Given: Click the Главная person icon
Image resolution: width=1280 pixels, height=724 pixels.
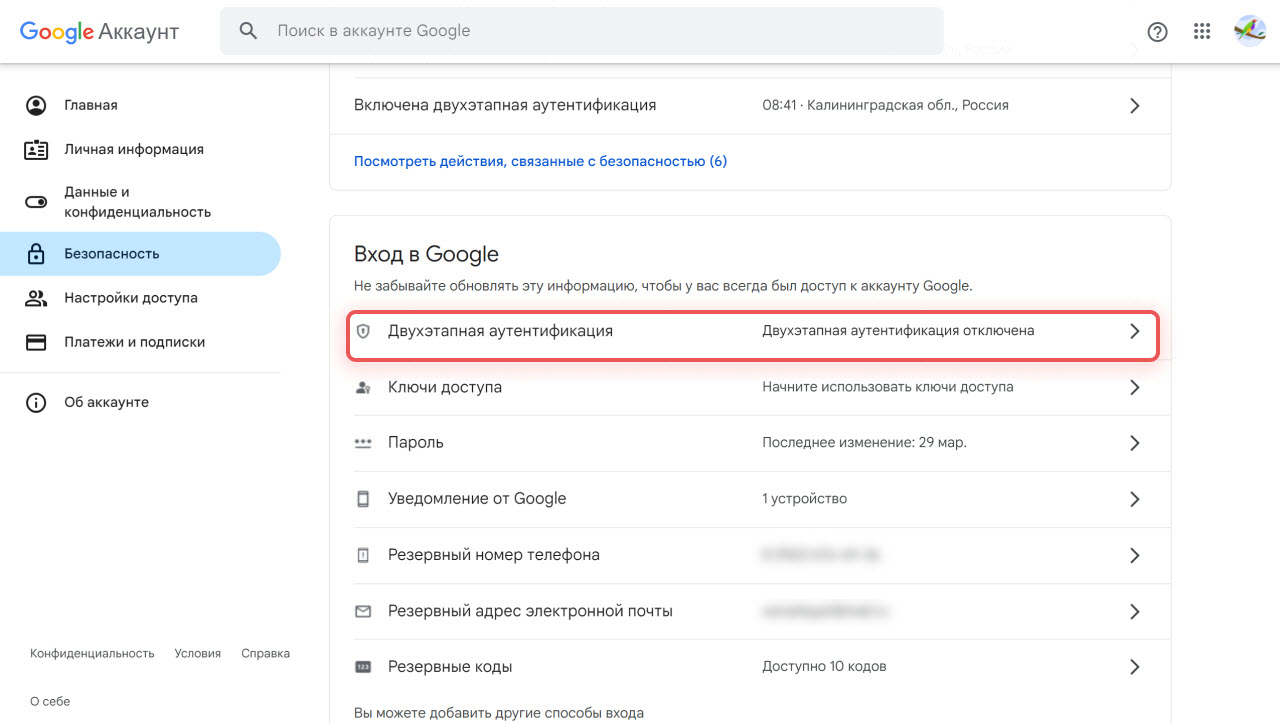Looking at the screenshot, I should point(36,105).
